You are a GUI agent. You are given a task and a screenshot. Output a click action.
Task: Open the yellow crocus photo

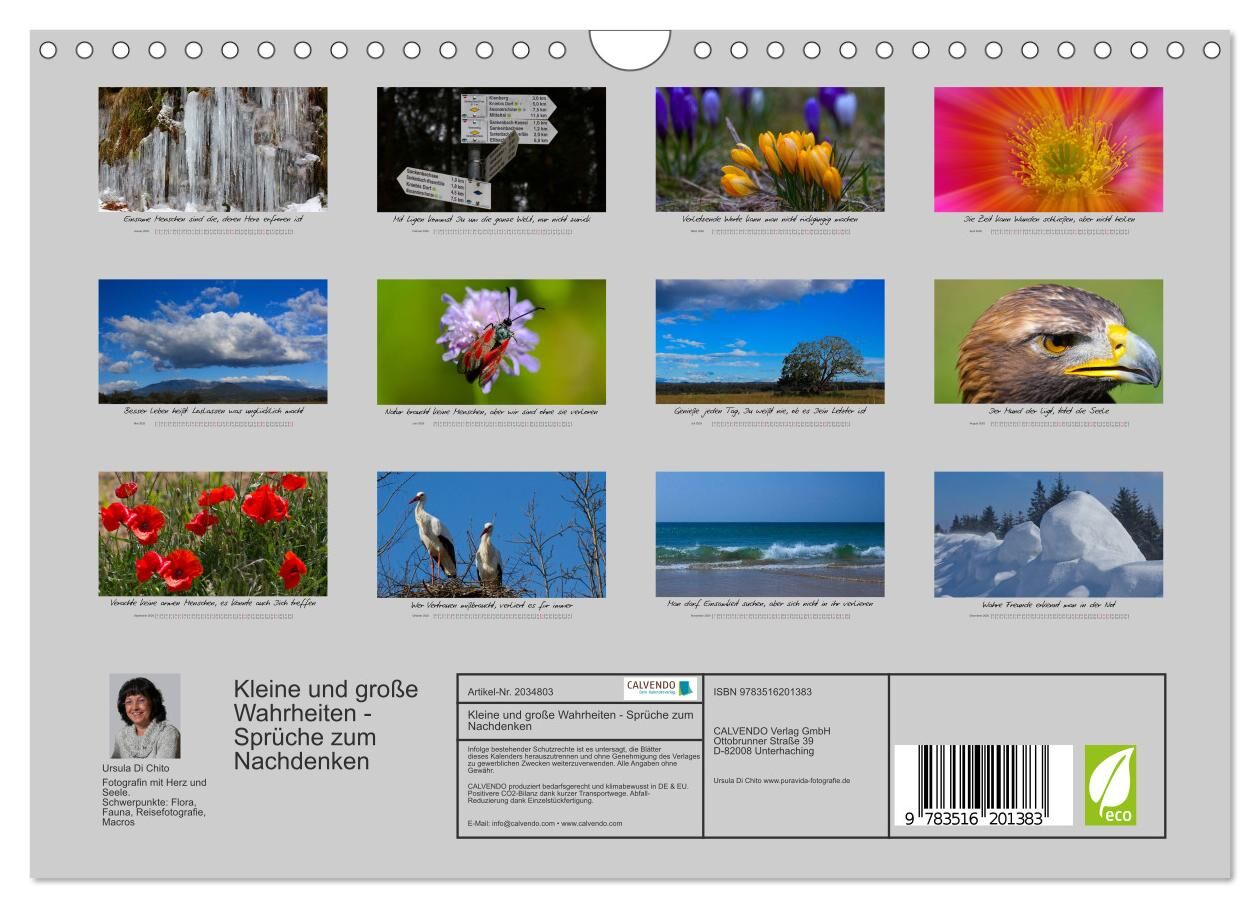coord(769,149)
